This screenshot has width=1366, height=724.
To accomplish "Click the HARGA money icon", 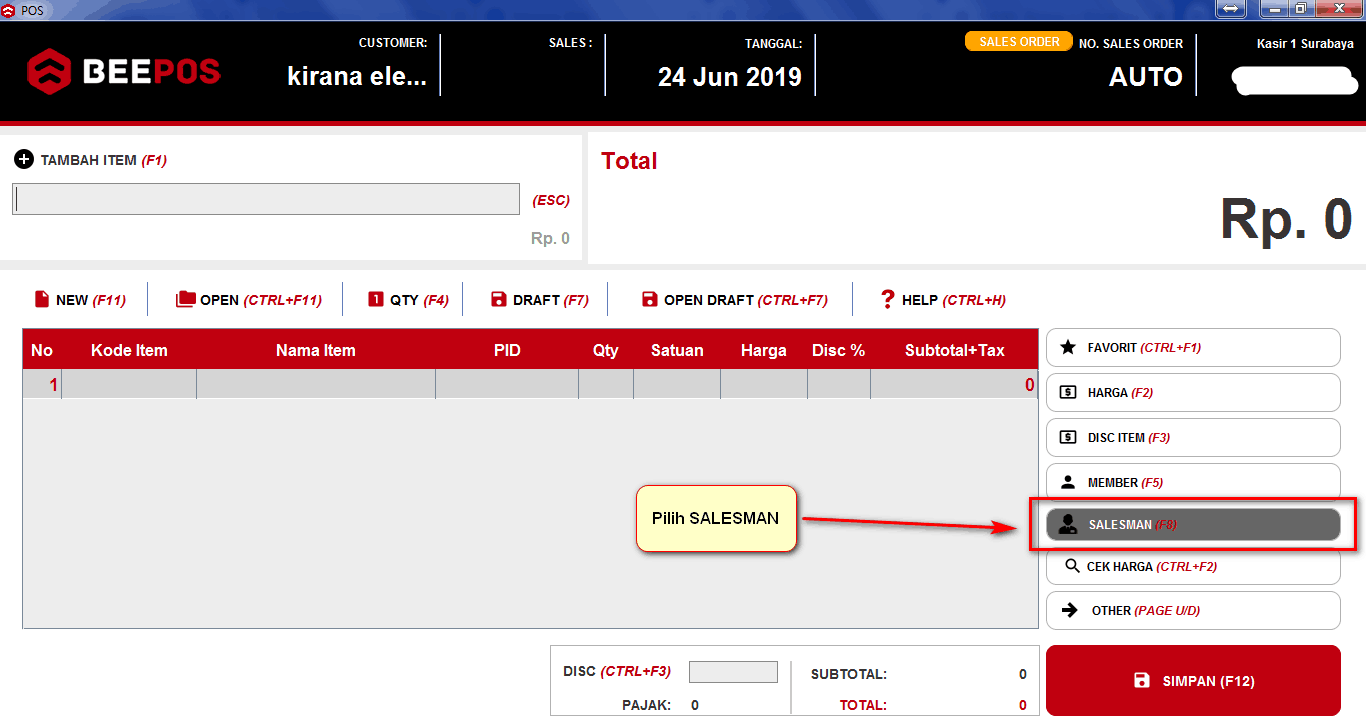I will [1068, 392].
